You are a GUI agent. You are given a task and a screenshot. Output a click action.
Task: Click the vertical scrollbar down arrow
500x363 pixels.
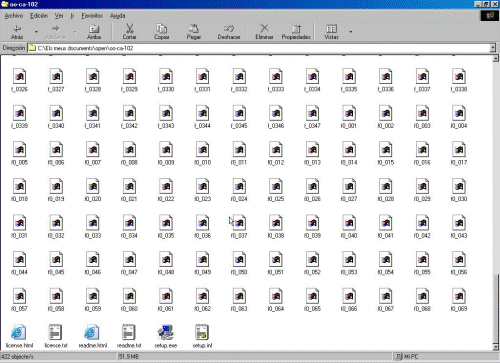(x=496, y=347)
